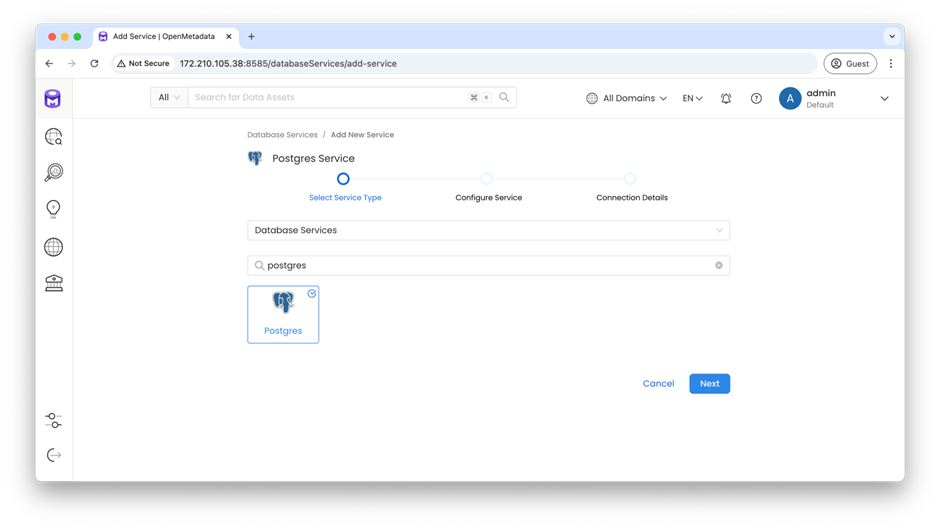Click the Add New Service breadcrumb
940x528 pixels.
tap(362, 135)
